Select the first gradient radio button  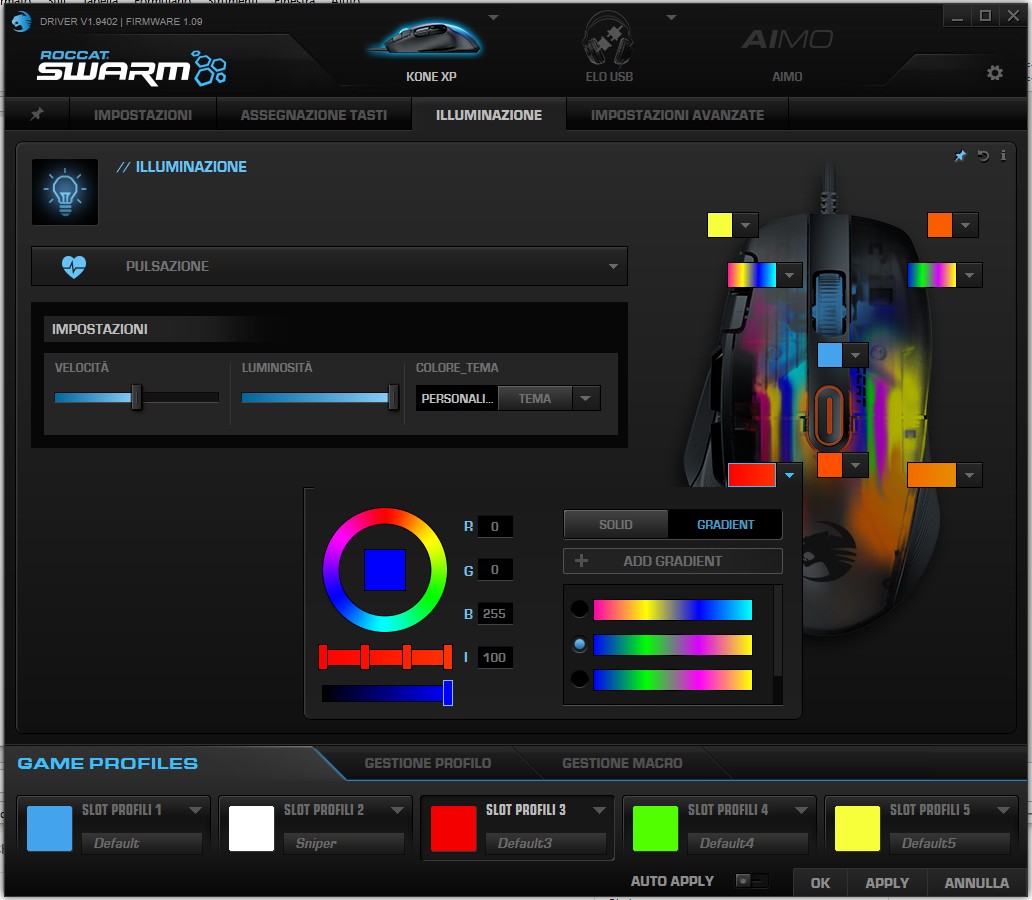[x=579, y=609]
